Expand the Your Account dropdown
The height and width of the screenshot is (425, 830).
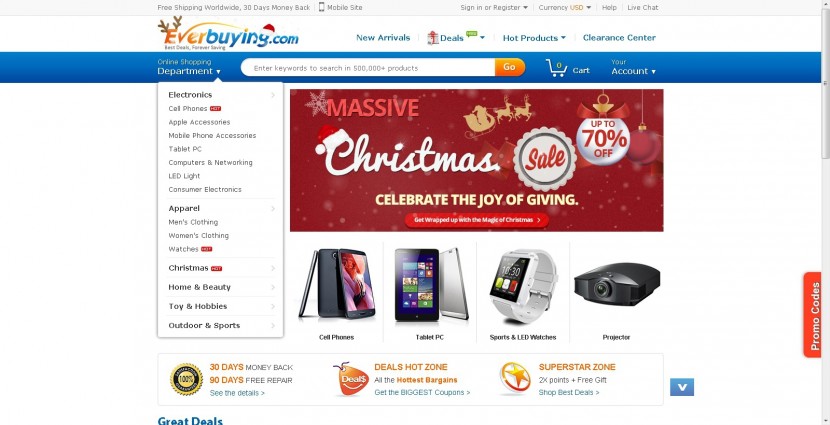(633, 67)
